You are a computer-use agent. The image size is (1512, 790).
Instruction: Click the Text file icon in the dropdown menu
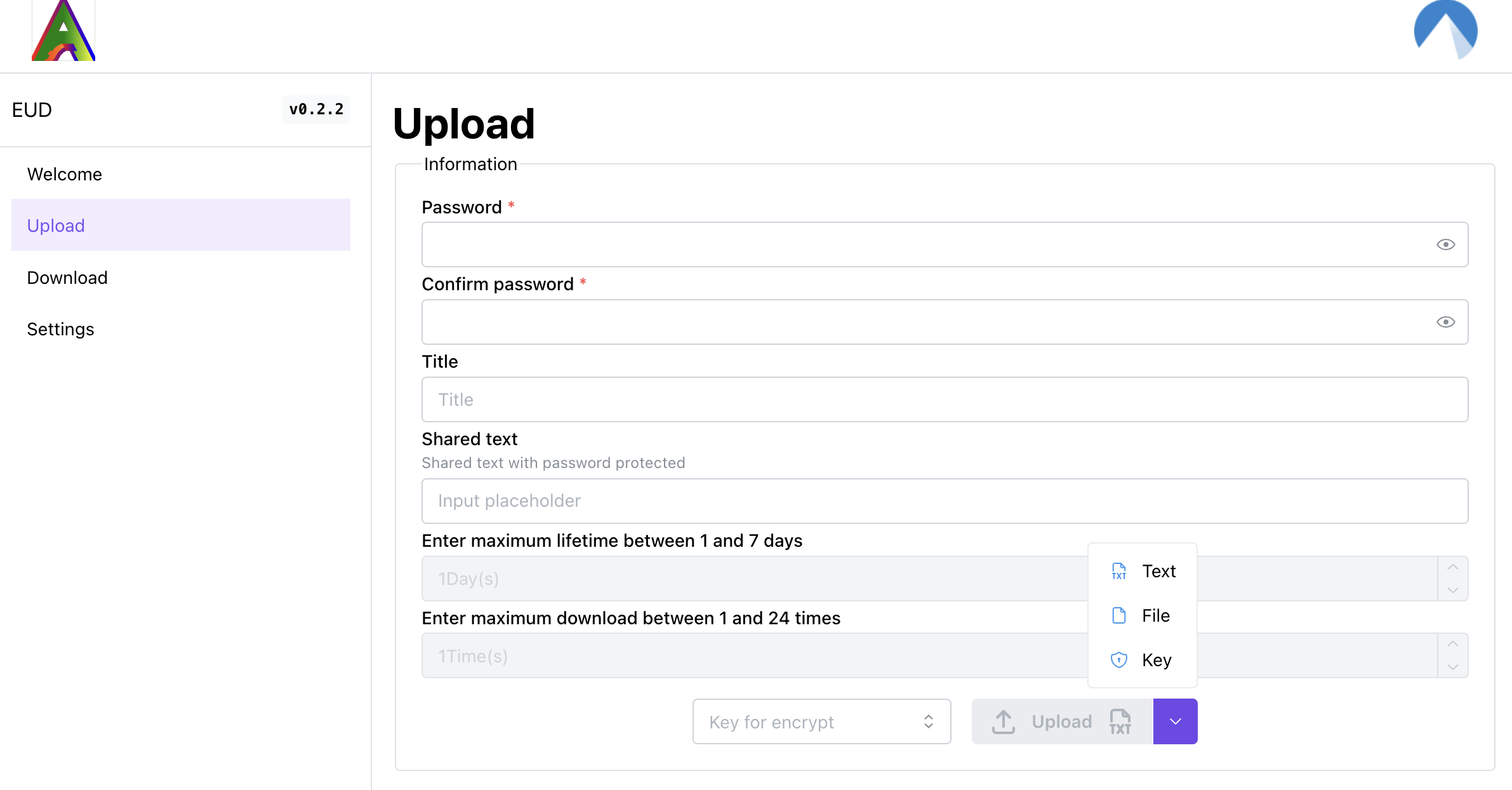(x=1119, y=572)
